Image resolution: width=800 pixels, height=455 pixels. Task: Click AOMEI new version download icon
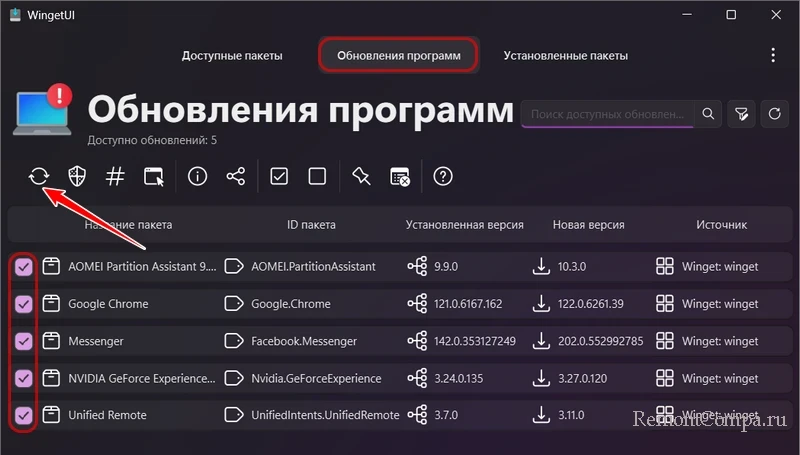541,266
